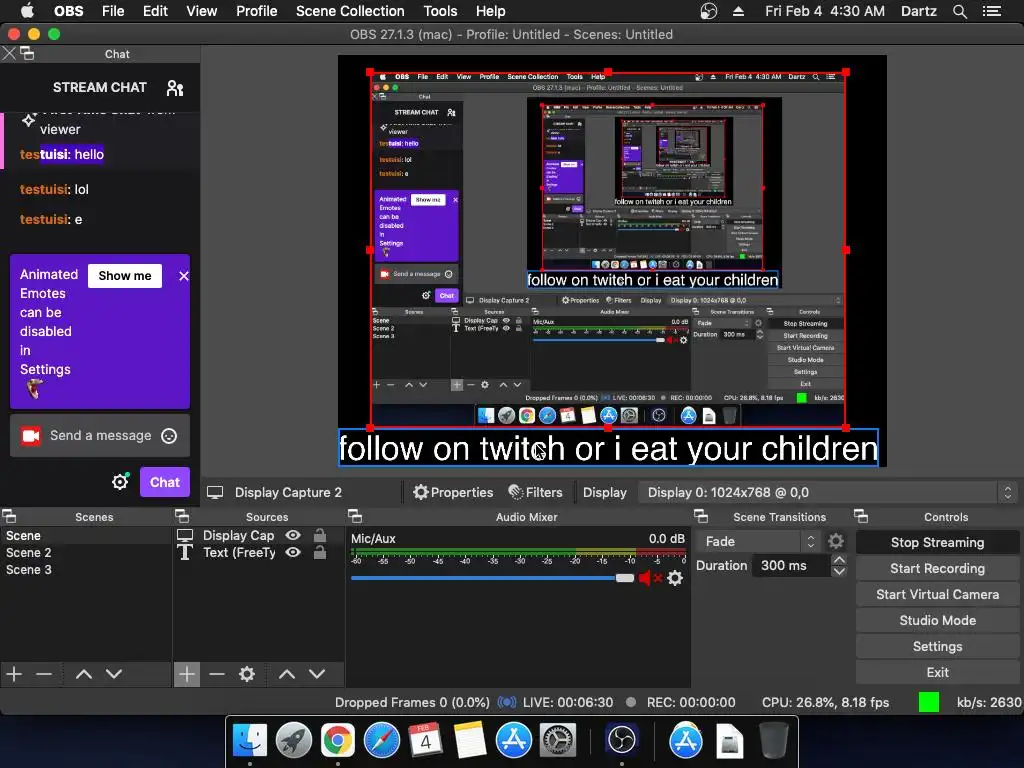Image resolution: width=1024 pixels, height=768 pixels.
Task: Increase transition Duration with up stepper
Action: (x=839, y=560)
